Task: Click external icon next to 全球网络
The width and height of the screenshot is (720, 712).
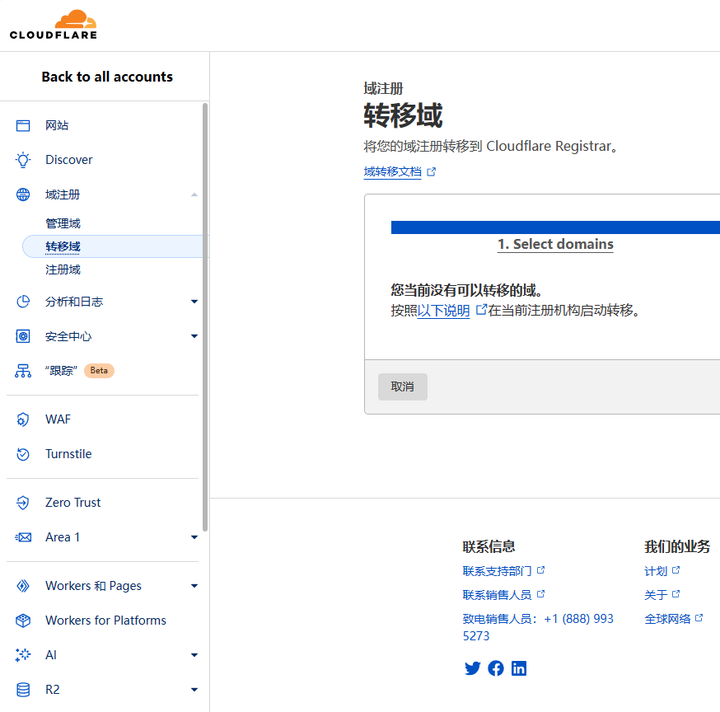Action: (x=699, y=617)
